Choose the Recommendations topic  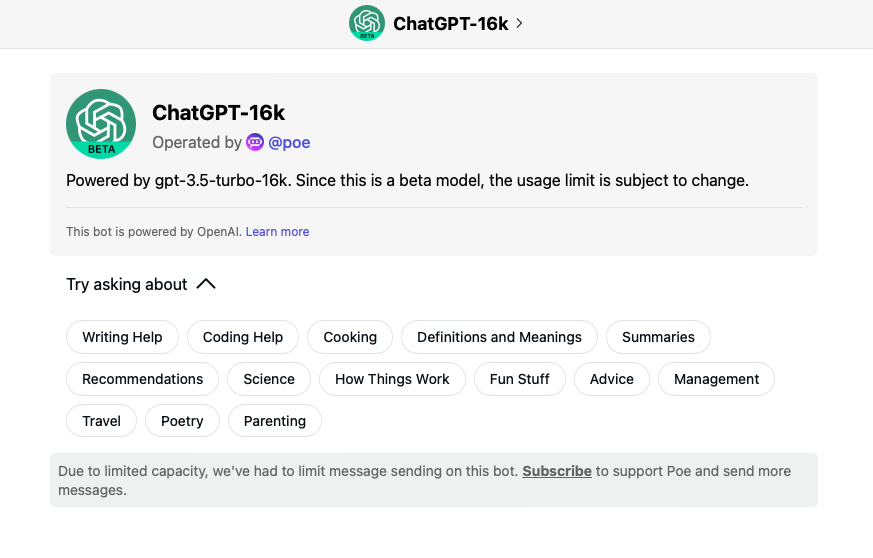click(x=142, y=379)
